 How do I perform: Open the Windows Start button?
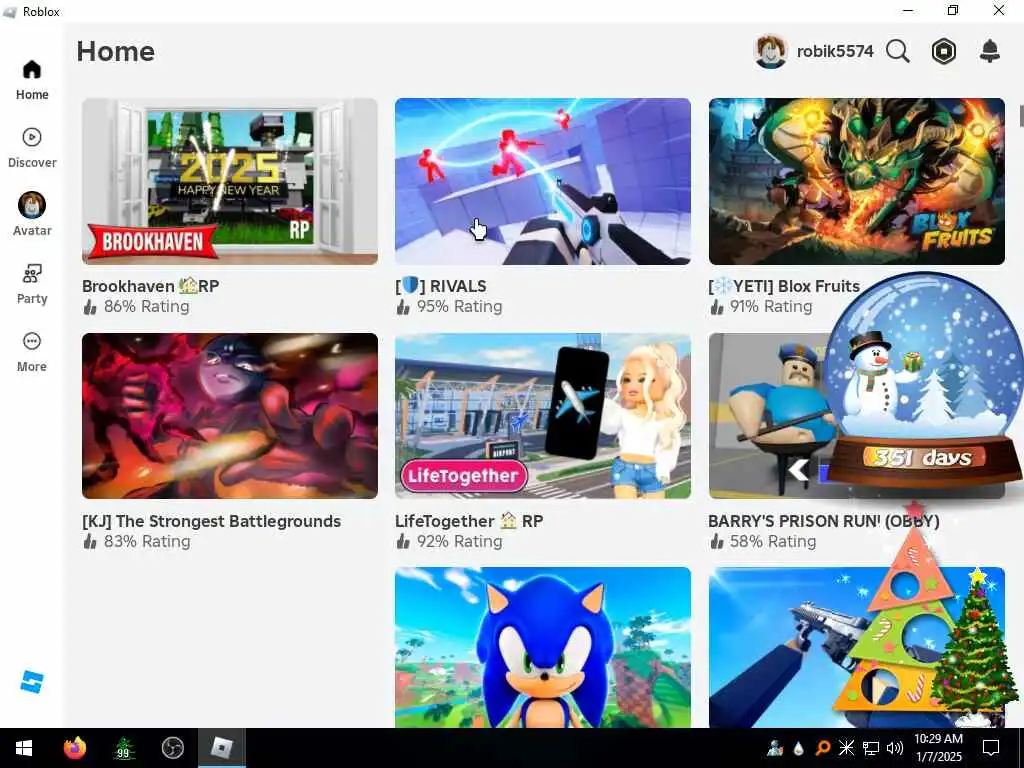(24, 748)
